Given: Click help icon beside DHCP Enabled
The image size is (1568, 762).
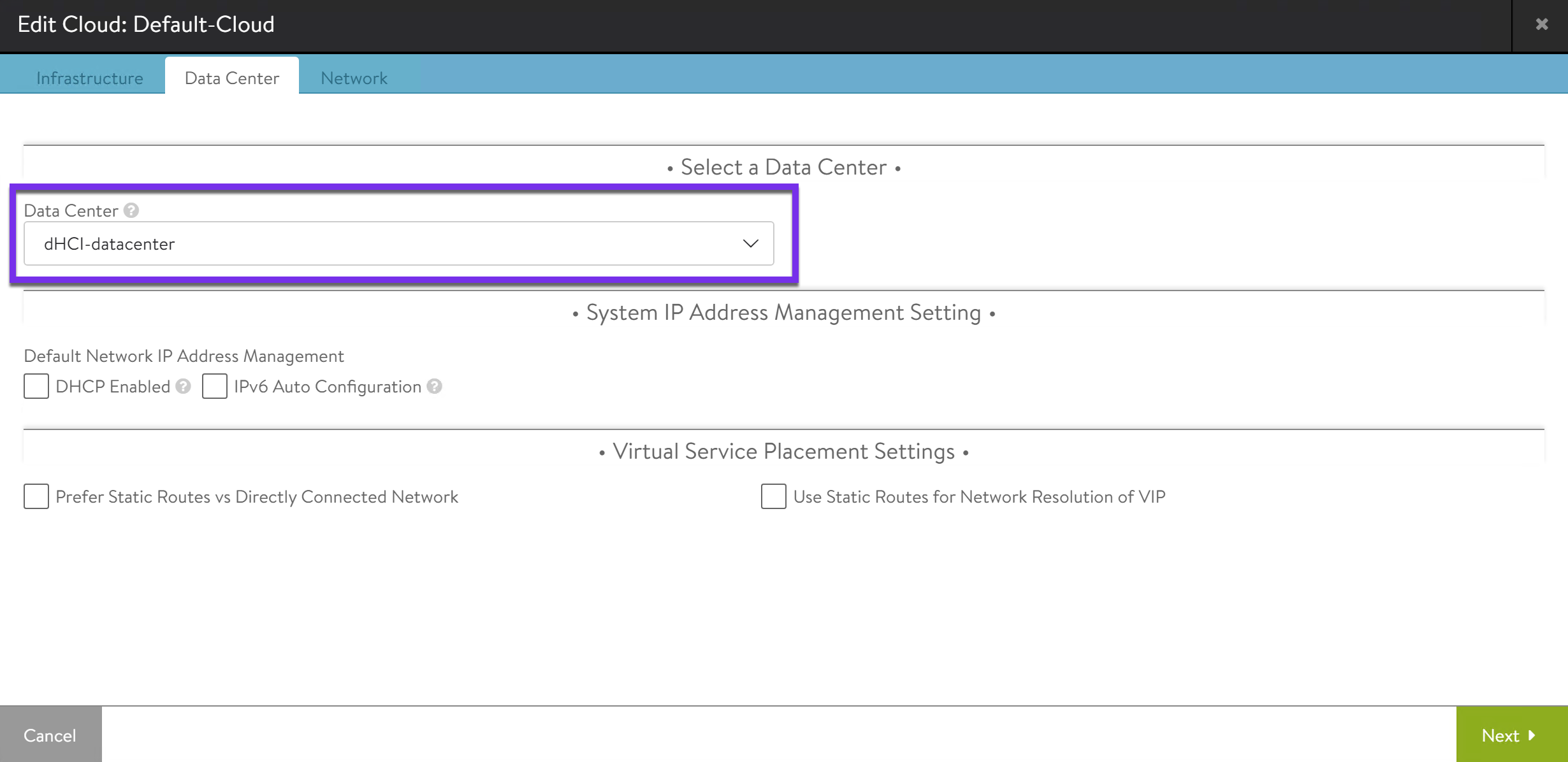Looking at the screenshot, I should pos(184,387).
